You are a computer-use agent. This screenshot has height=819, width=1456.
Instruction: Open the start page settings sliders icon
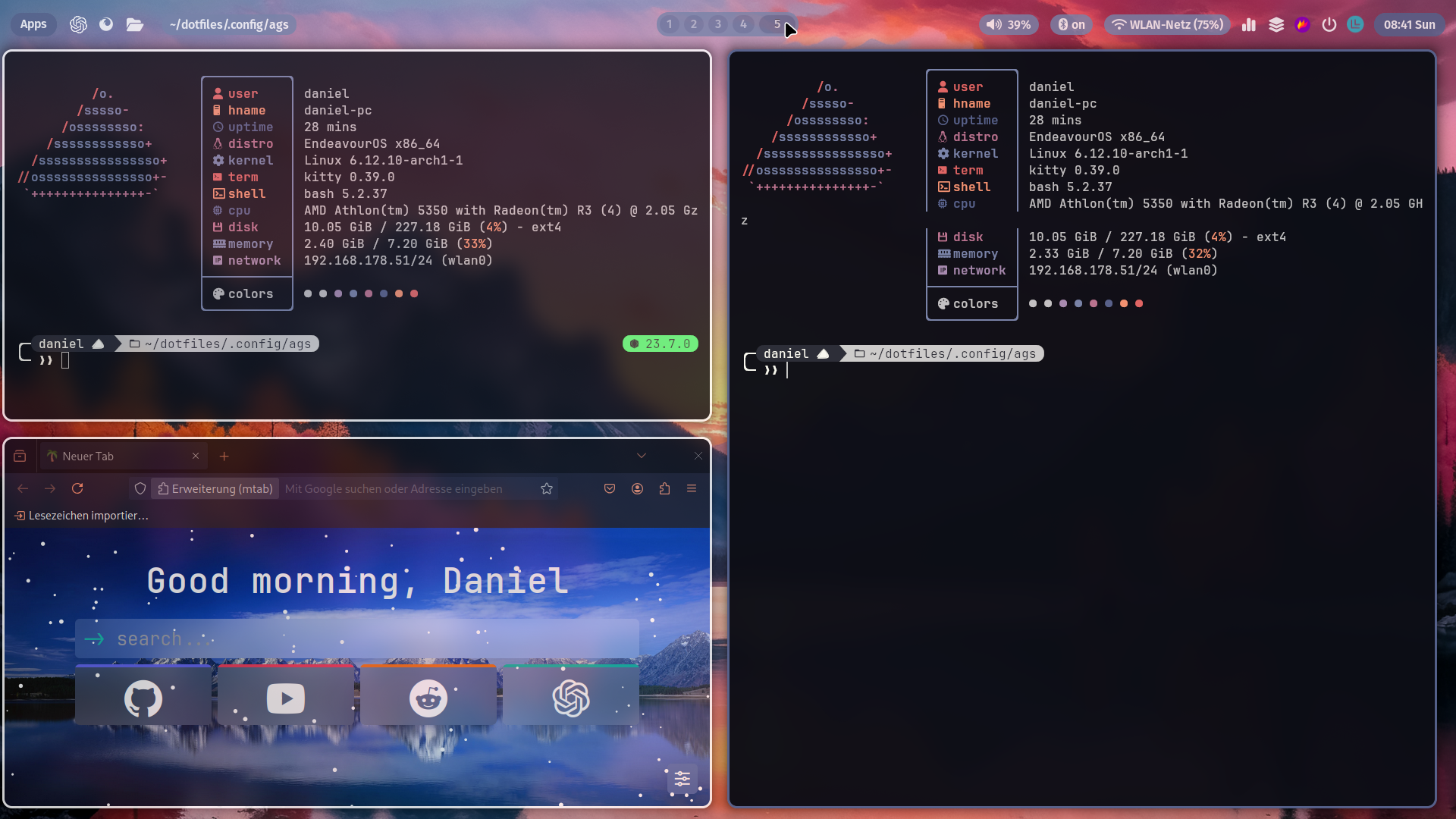click(x=681, y=778)
